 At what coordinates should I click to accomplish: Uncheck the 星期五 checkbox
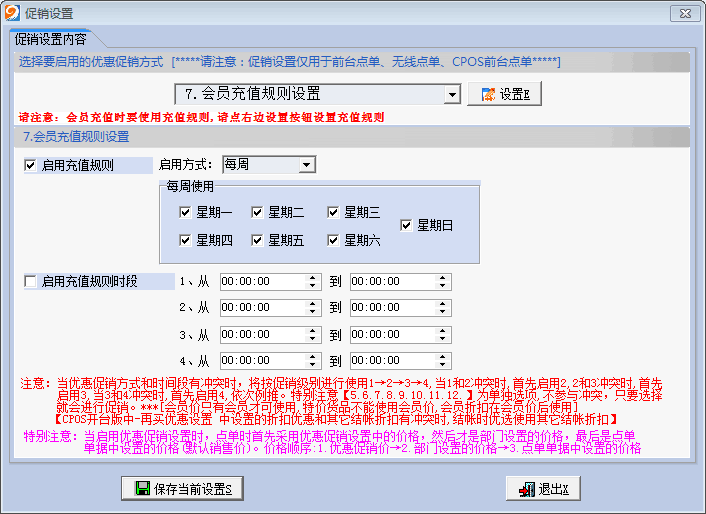(x=258, y=240)
